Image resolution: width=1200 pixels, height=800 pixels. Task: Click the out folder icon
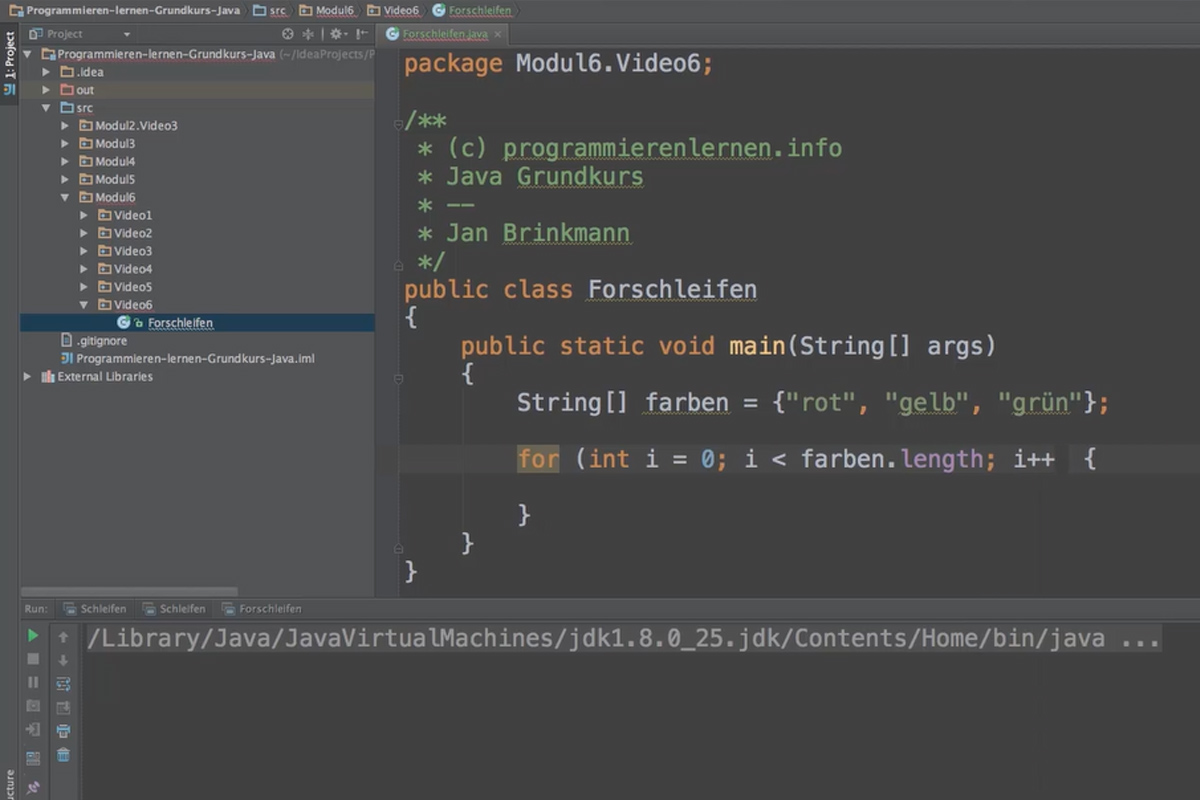[67, 90]
